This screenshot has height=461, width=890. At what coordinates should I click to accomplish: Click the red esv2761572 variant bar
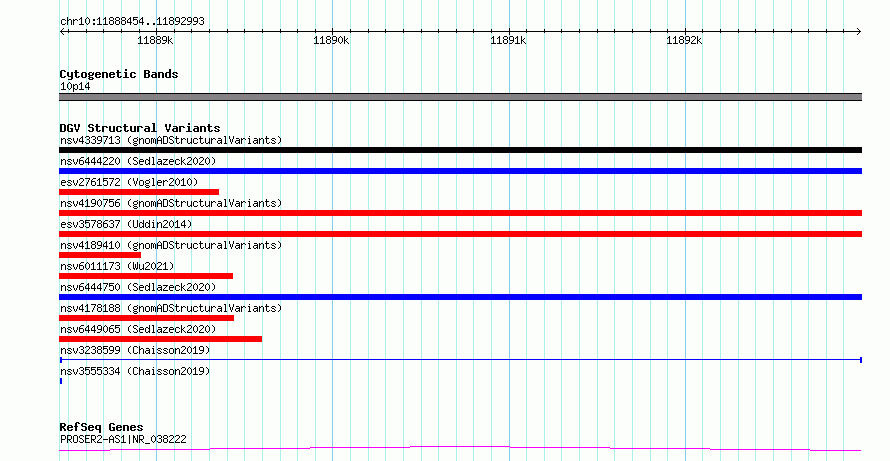(139, 192)
